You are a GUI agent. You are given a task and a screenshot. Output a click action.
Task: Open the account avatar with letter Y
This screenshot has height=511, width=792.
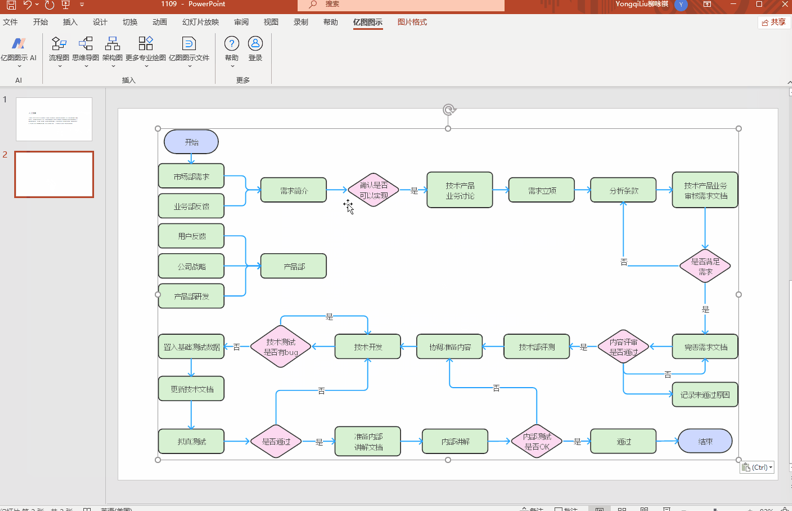(681, 5)
